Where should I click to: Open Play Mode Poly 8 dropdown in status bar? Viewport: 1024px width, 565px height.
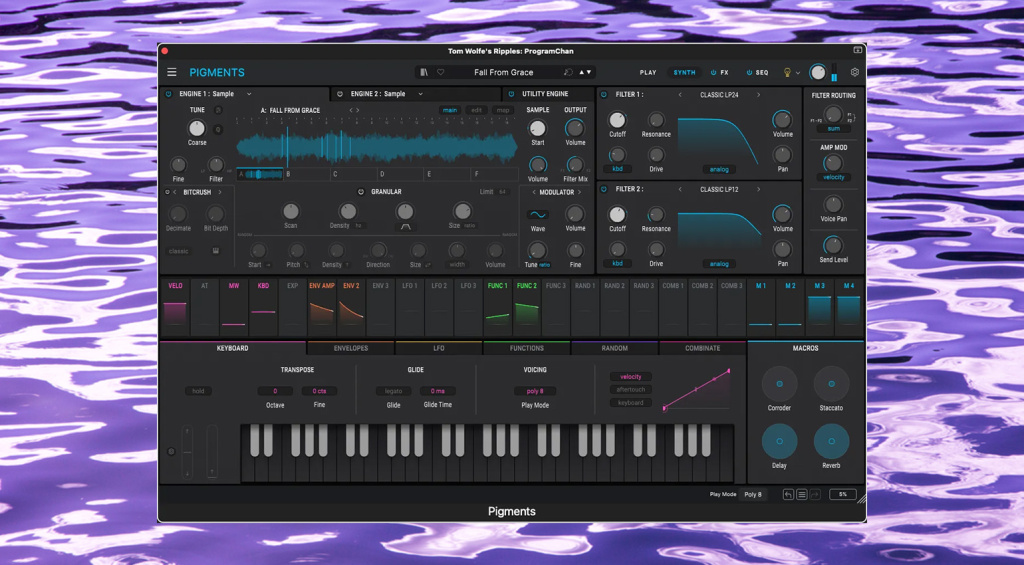tap(754, 494)
